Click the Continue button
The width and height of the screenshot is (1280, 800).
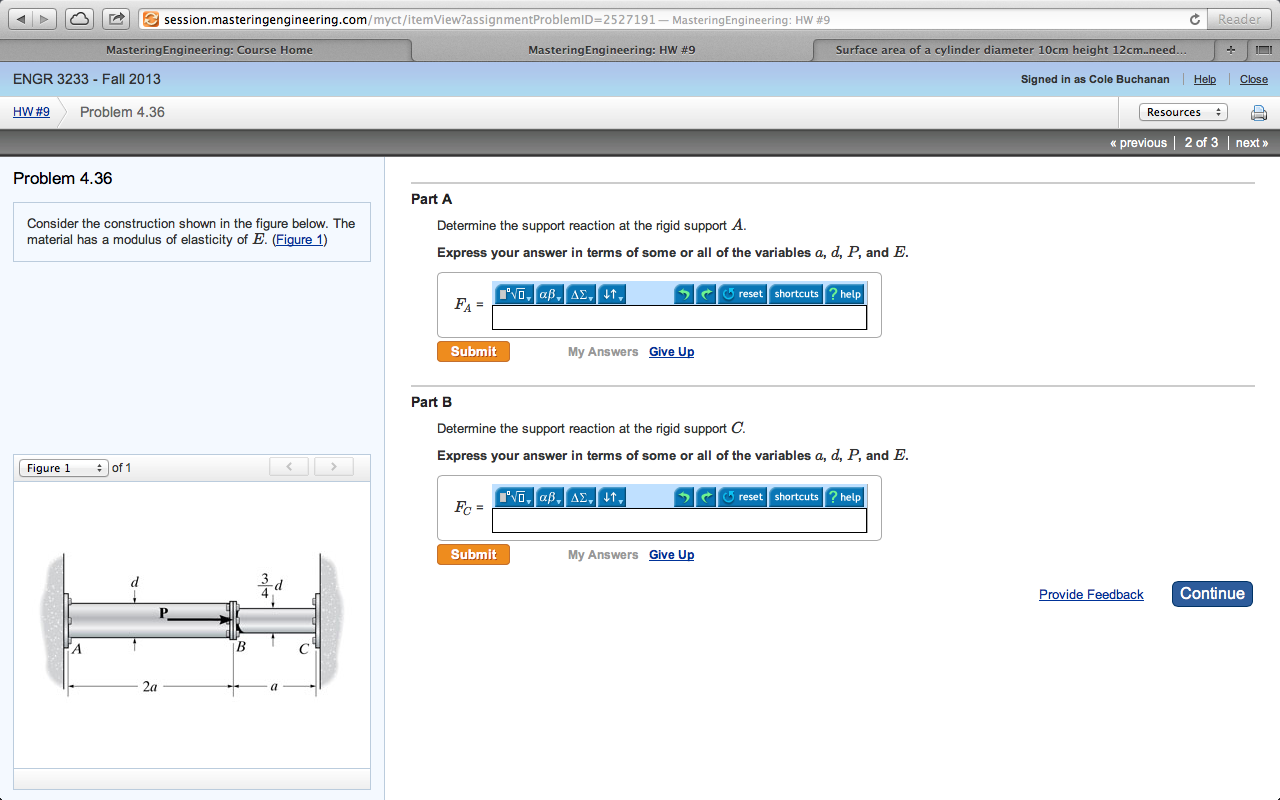[1212, 594]
